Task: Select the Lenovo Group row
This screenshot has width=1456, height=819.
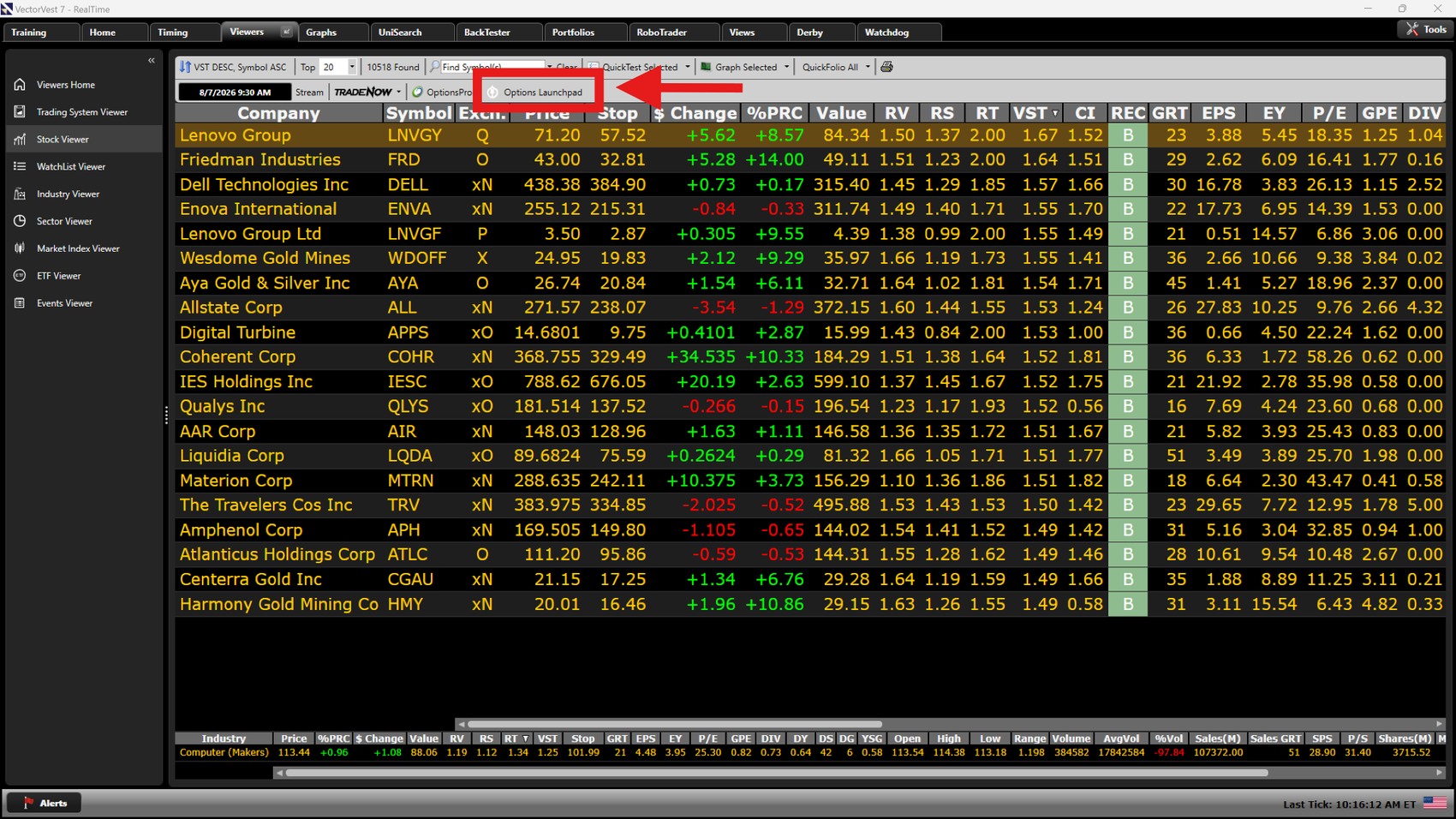Action: point(810,135)
